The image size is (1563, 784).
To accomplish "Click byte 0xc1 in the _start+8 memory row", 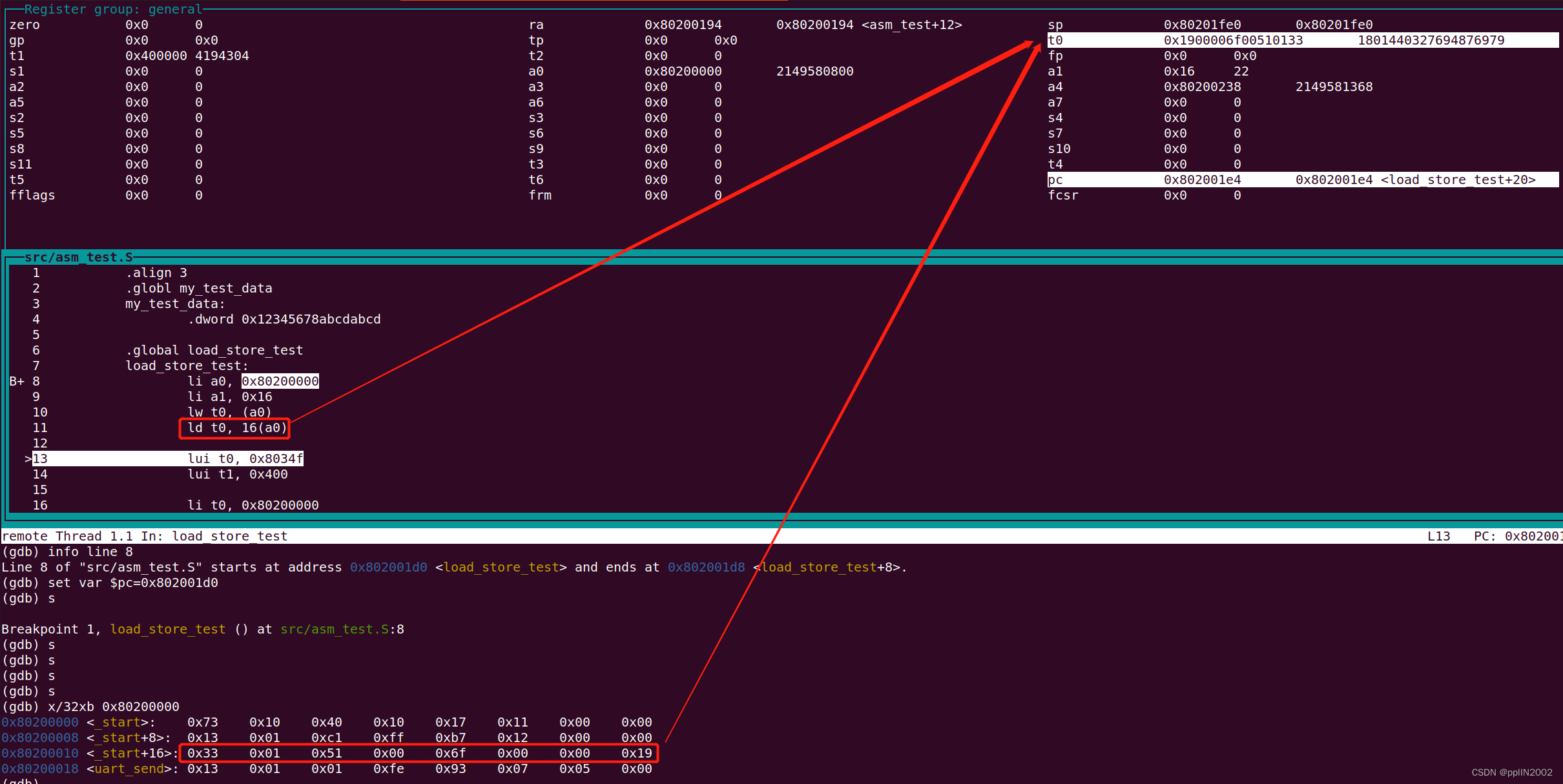I will tap(326, 738).
